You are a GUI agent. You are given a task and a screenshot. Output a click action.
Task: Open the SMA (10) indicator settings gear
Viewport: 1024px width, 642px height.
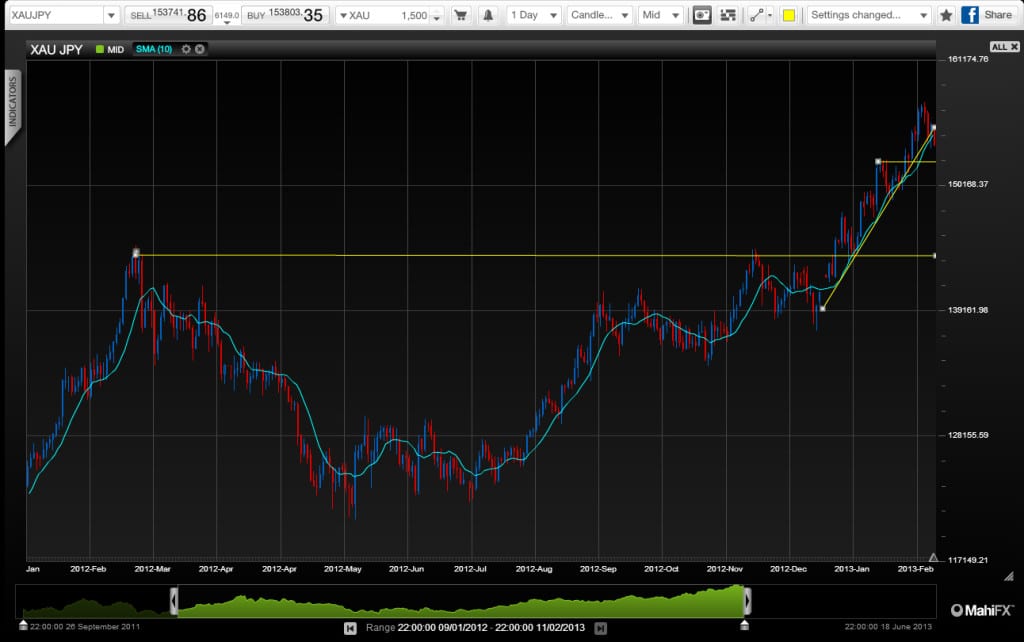click(186, 49)
